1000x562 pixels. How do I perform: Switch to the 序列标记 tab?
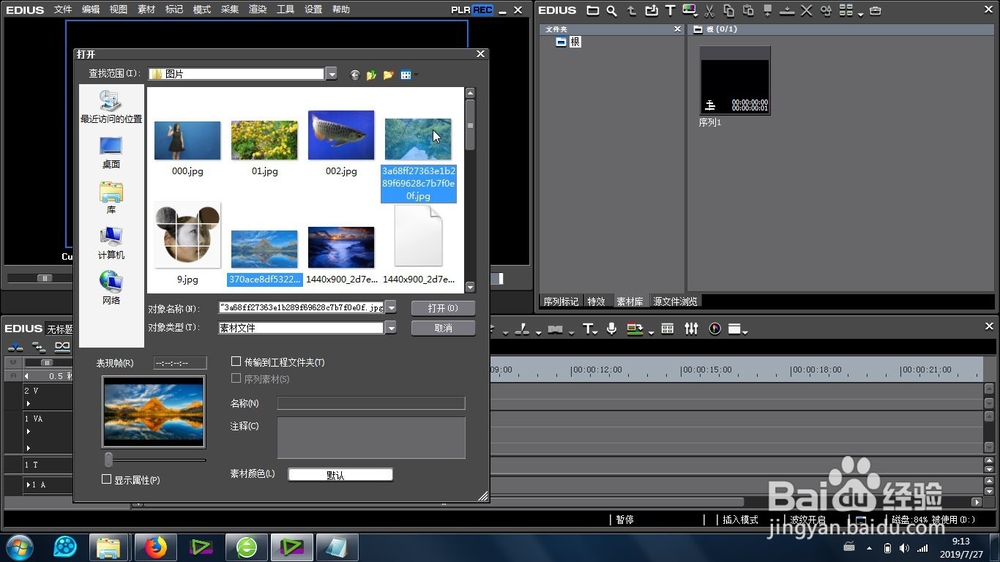[561, 301]
